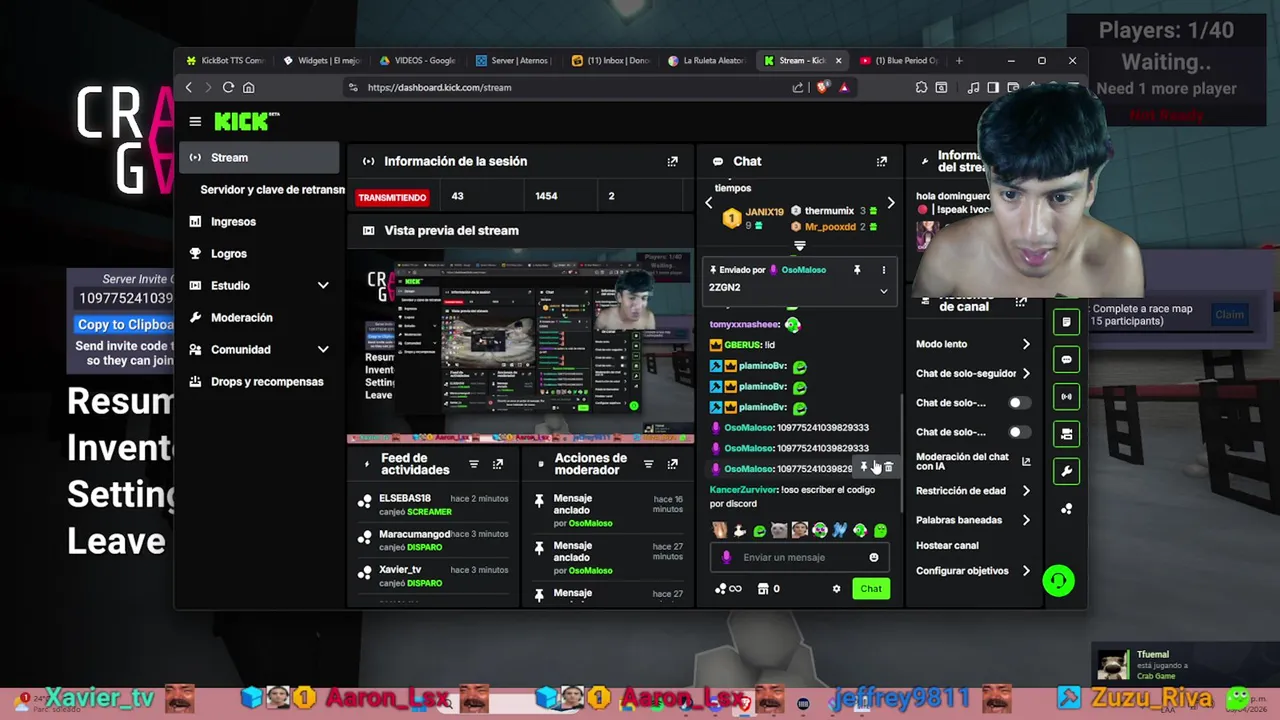Screen dimensions: 1280x720
Task: Open Chat de solo-seguidor options
Action: click(x=1026, y=373)
